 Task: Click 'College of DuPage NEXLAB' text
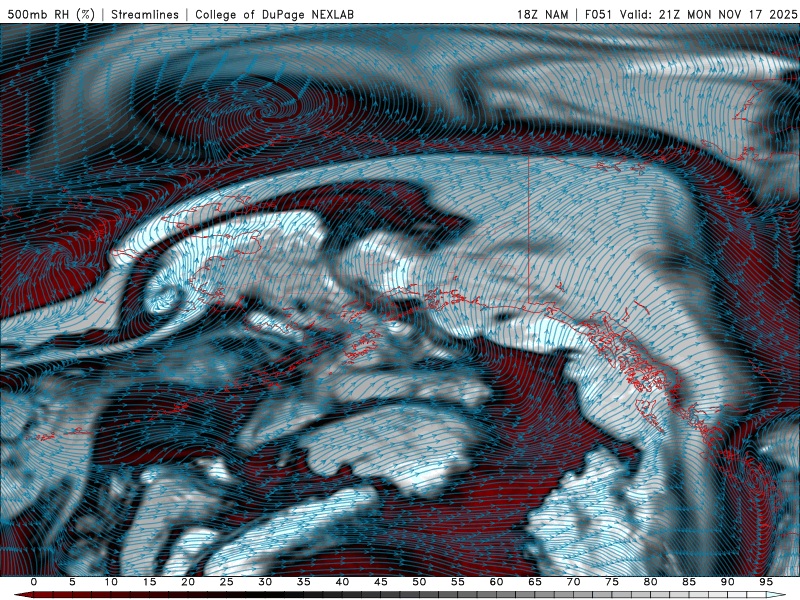point(274,14)
